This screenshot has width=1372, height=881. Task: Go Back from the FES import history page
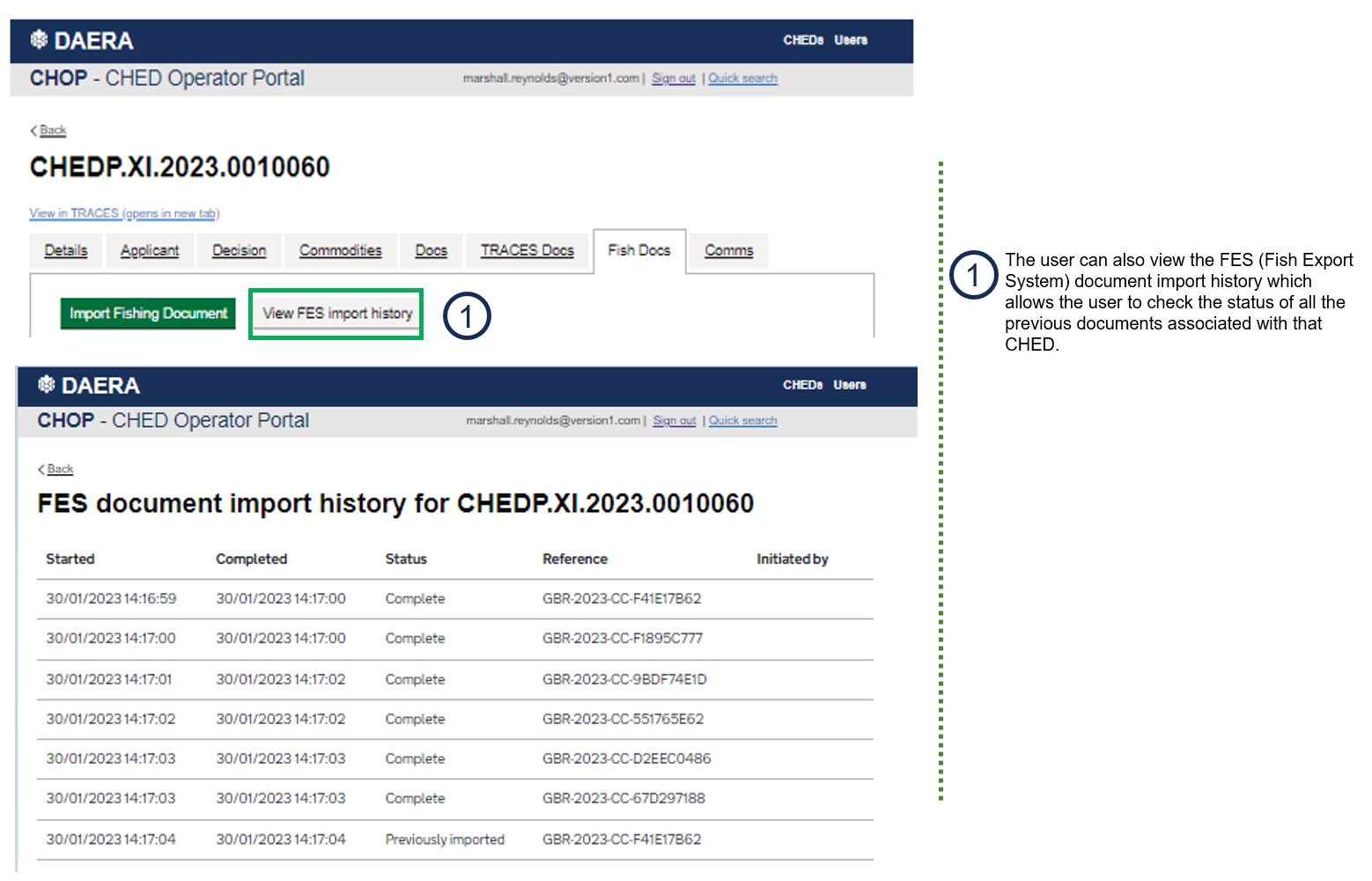[x=55, y=469]
